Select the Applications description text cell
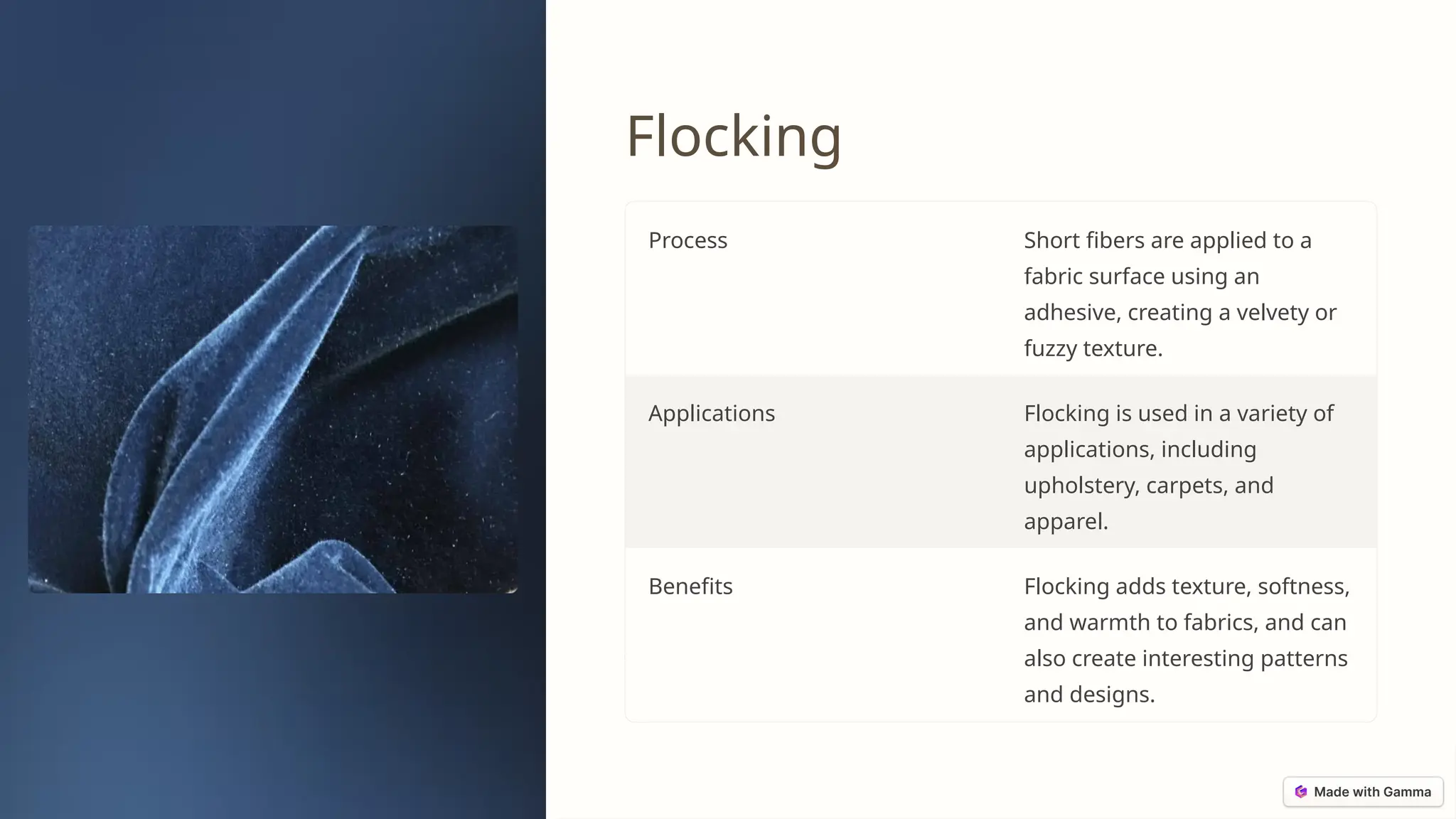Viewport: 1456px width, 819px height. point(1179,466)
